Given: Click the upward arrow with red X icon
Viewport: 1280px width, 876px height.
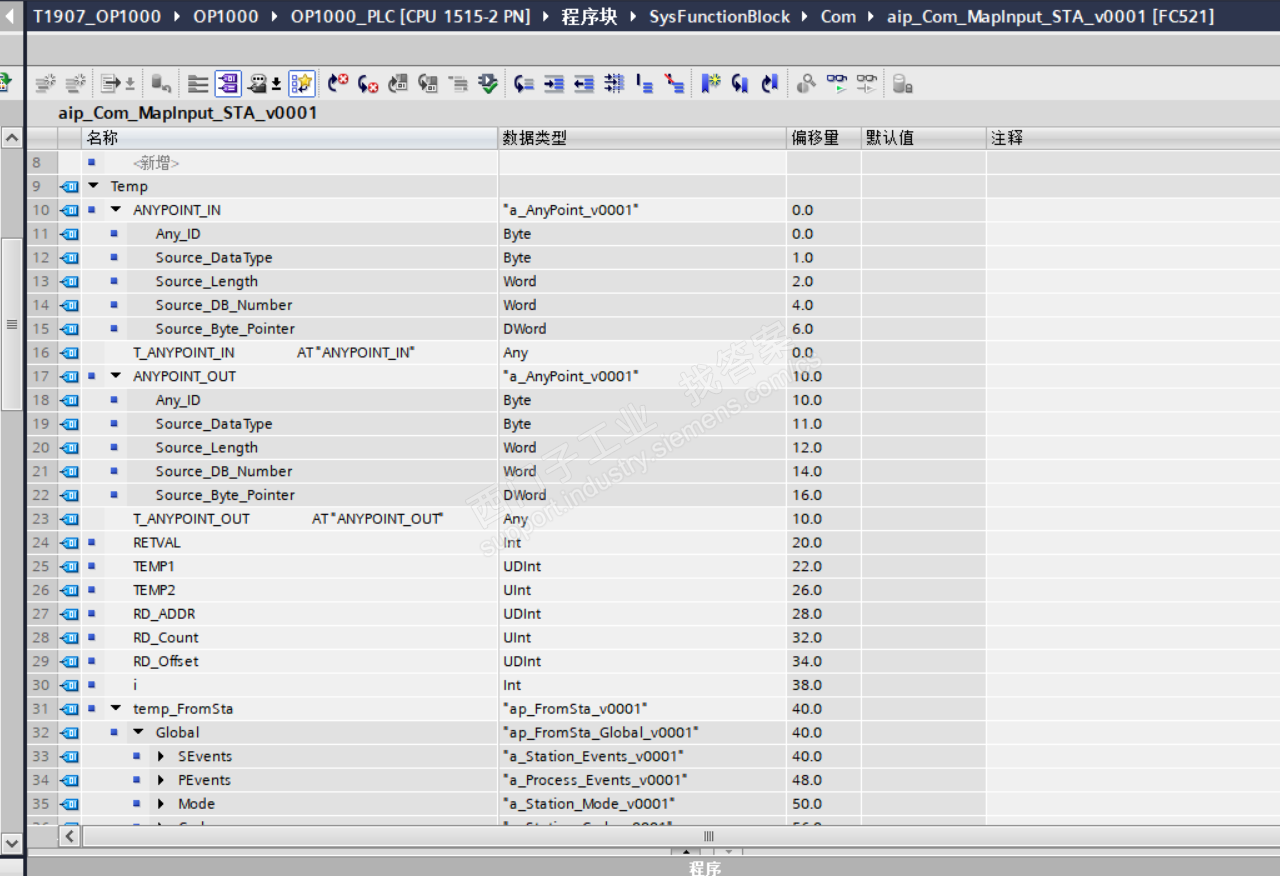Looking at the screenshot, I should click(338, 84).
